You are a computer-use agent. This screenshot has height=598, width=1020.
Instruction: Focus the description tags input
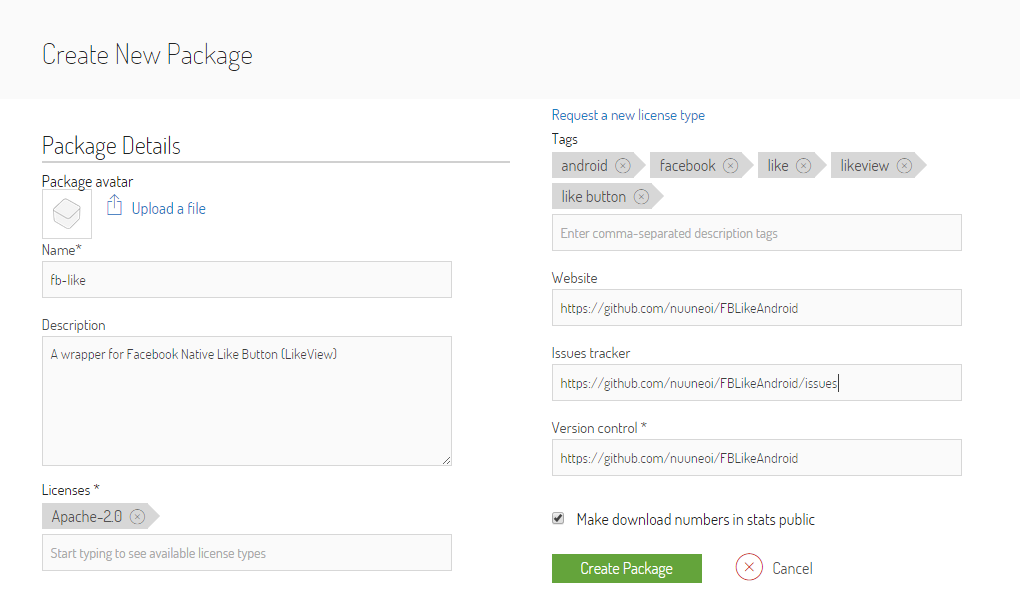tap(756, 233)
